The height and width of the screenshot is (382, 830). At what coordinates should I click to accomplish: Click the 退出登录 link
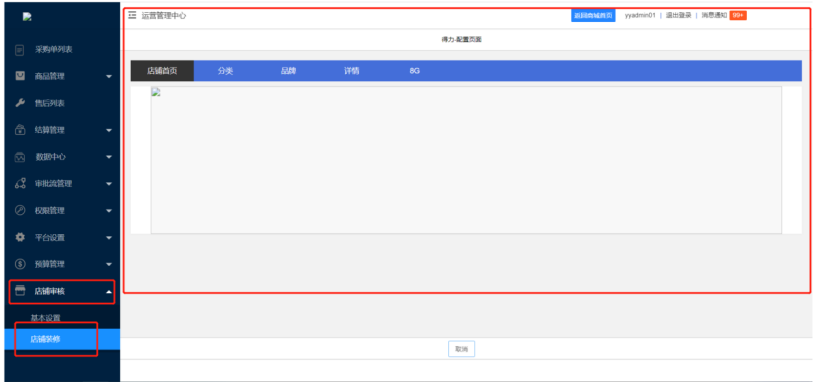(678, 15)
